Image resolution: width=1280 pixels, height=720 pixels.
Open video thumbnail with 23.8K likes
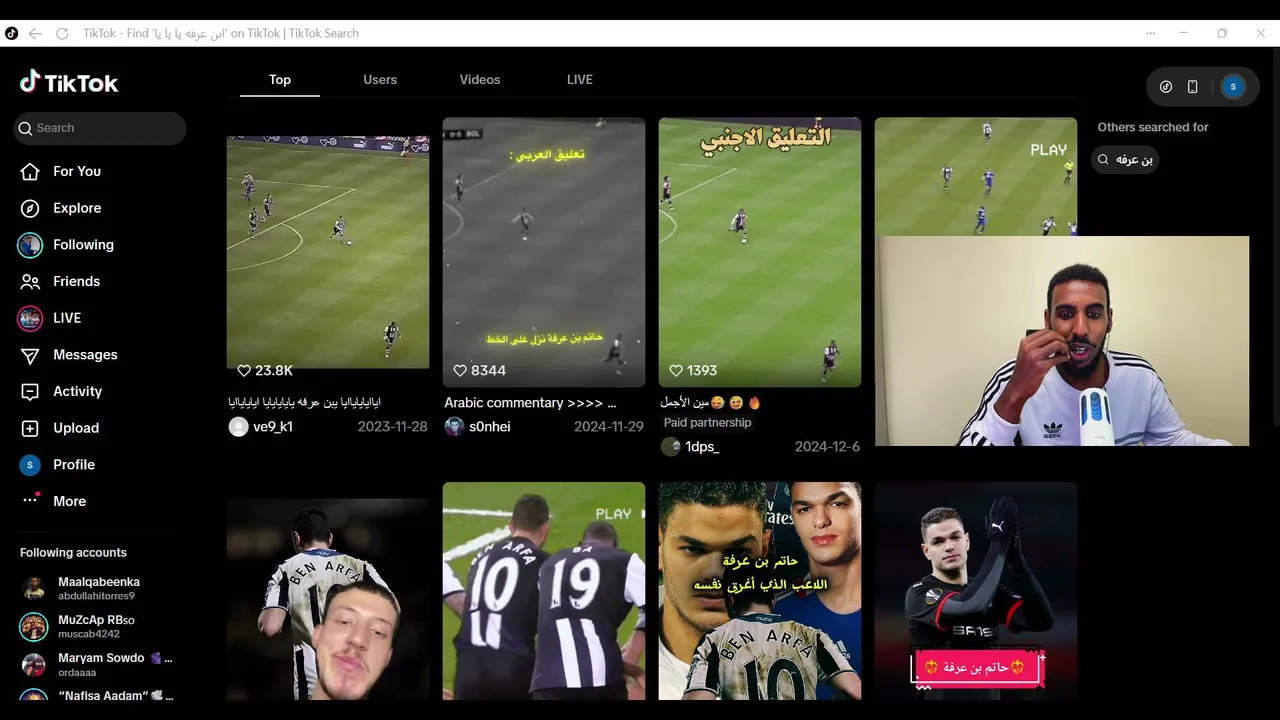[328, 252]
